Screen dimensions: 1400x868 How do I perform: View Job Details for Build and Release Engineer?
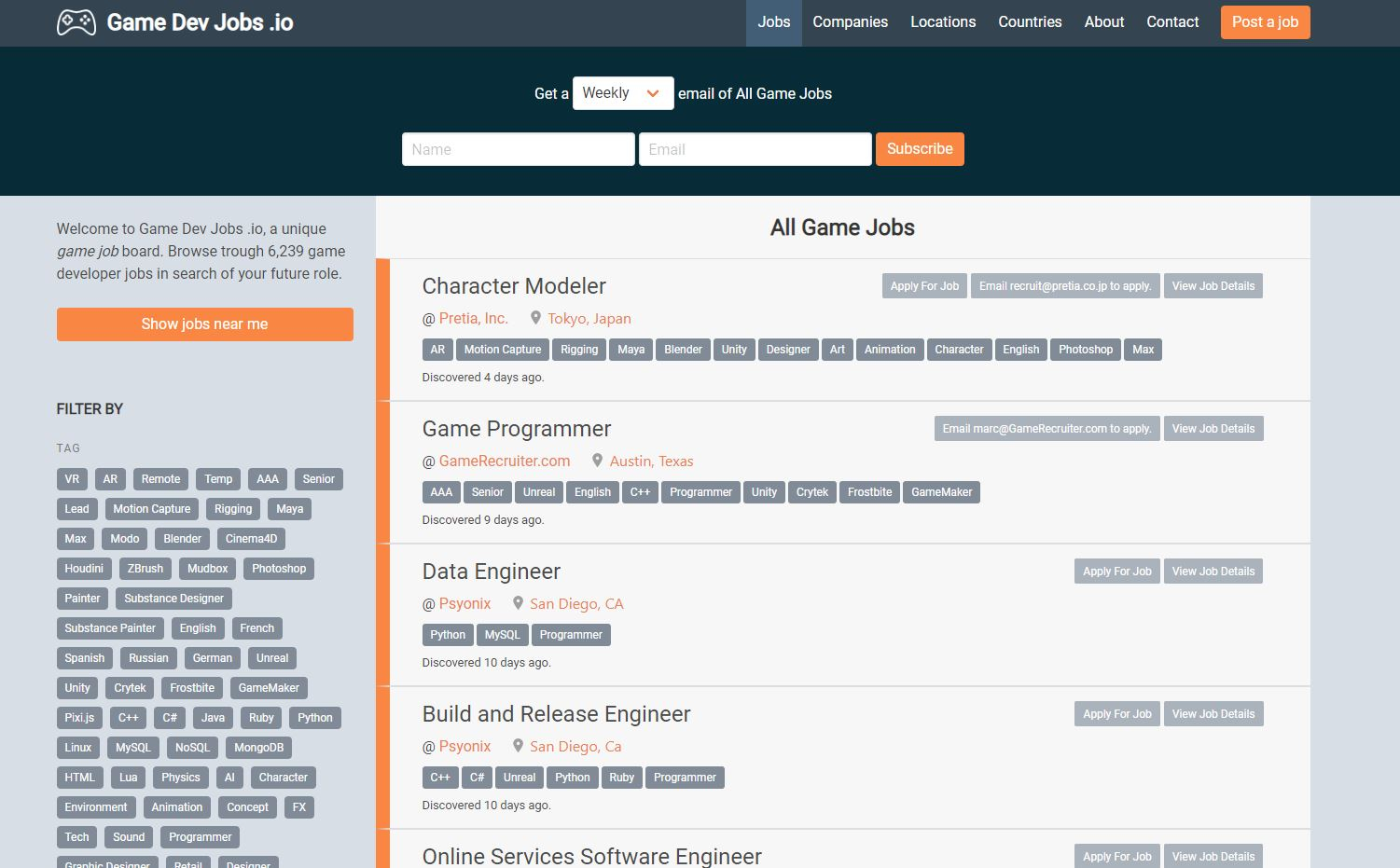(1213, 714)
